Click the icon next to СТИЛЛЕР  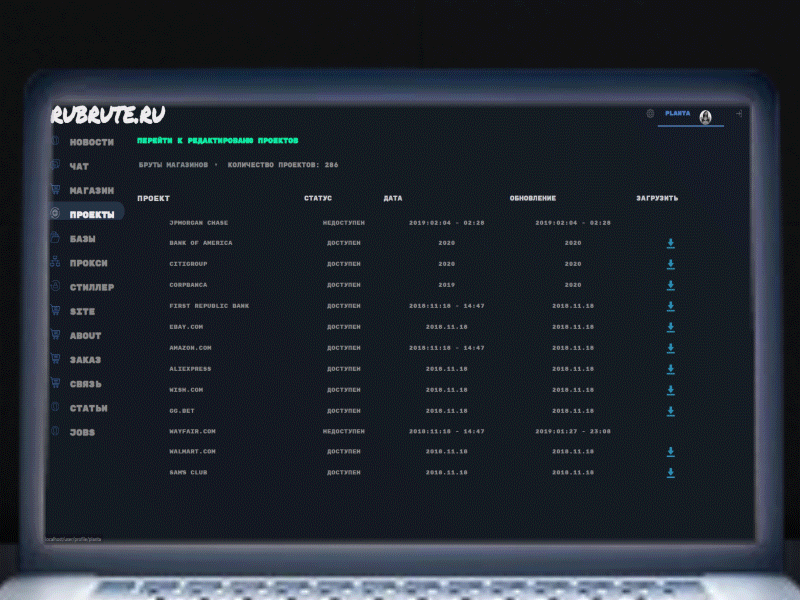(x=56, y=286)
